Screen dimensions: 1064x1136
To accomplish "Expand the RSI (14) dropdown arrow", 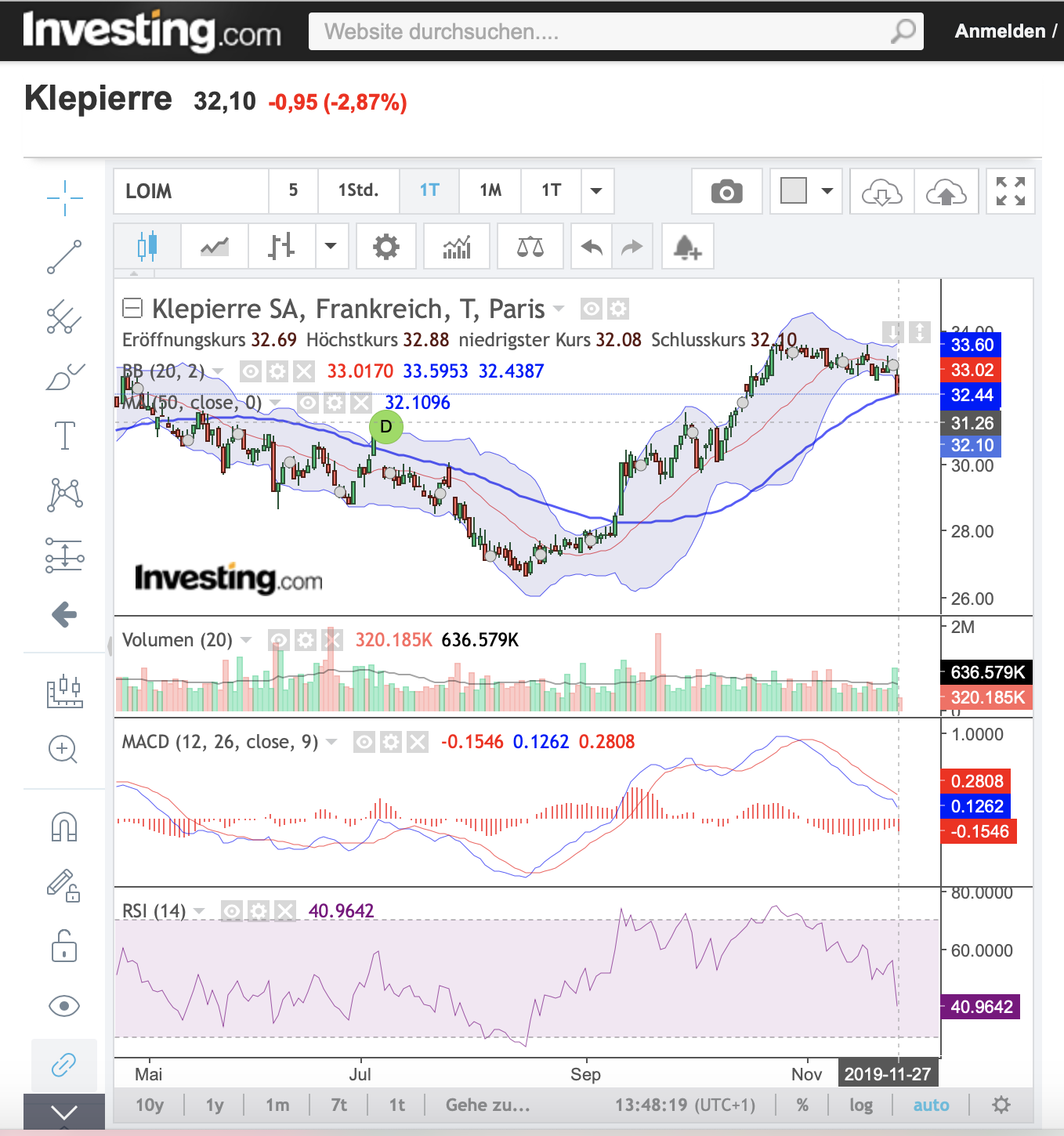I will 199,911.
